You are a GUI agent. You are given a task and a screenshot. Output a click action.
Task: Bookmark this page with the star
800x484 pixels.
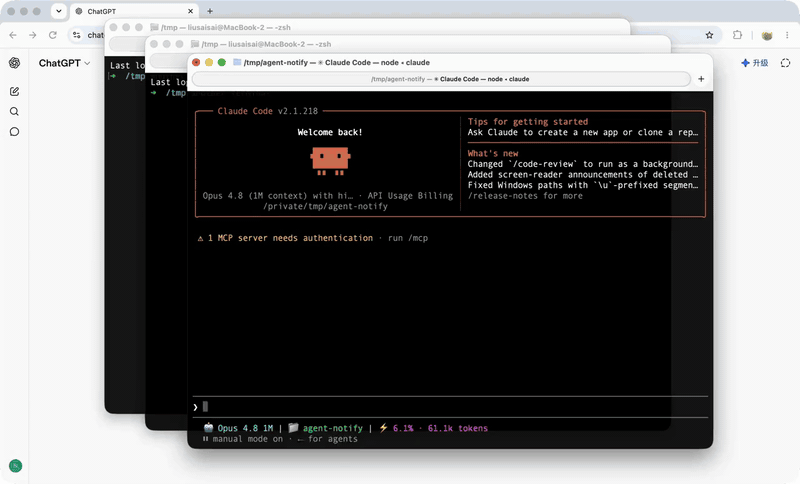pos(709,35)
